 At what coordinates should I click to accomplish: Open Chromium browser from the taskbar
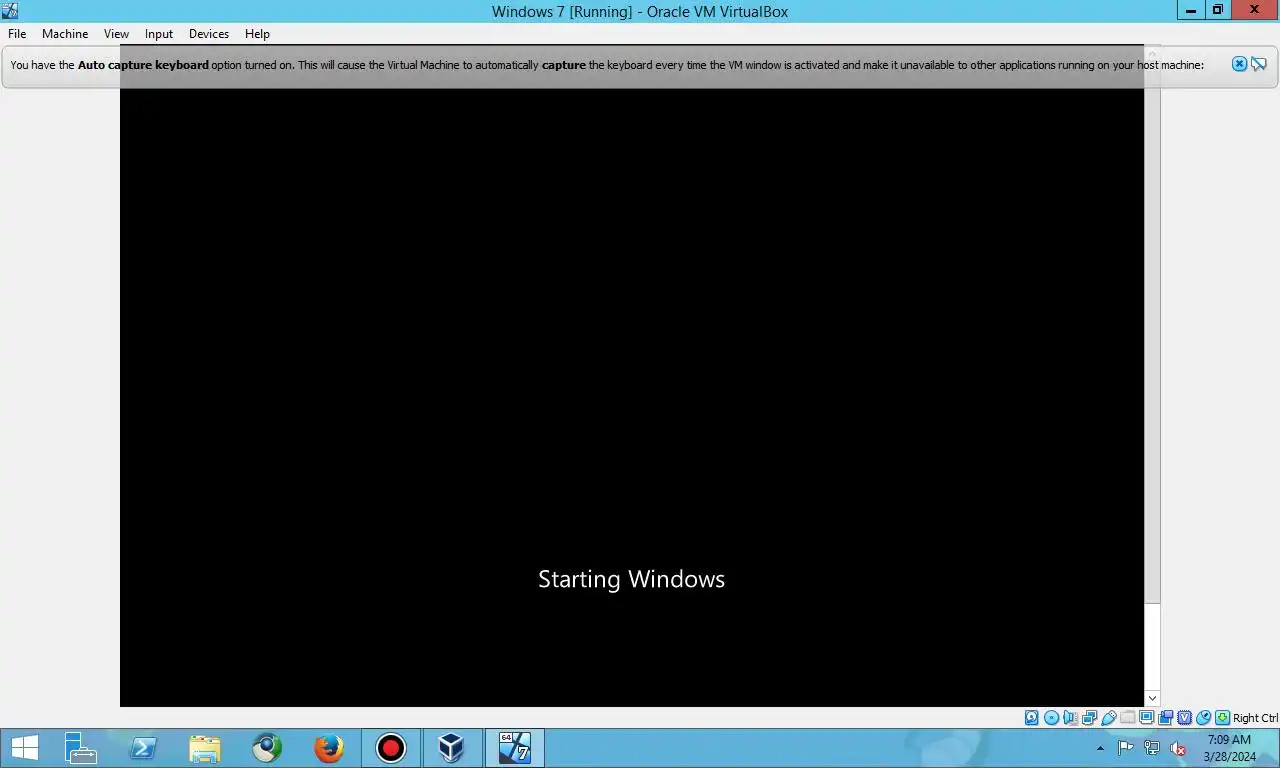266,748
